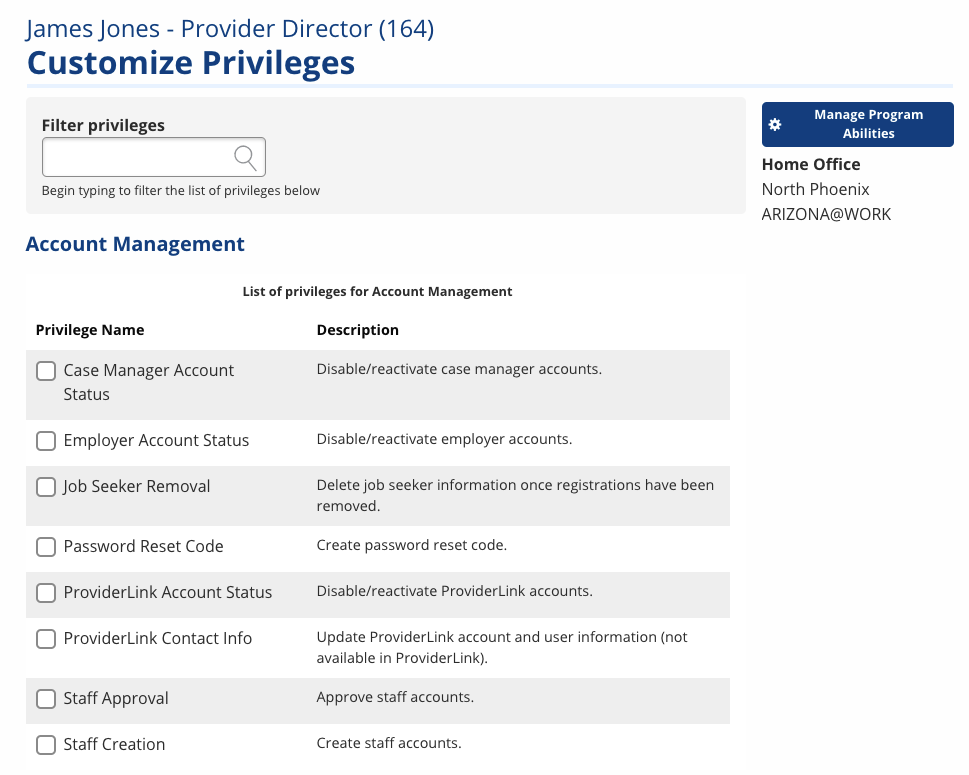Check ProviderLink Account Status checkbox
Screen dimensions: 969x775
coord(46,593)
